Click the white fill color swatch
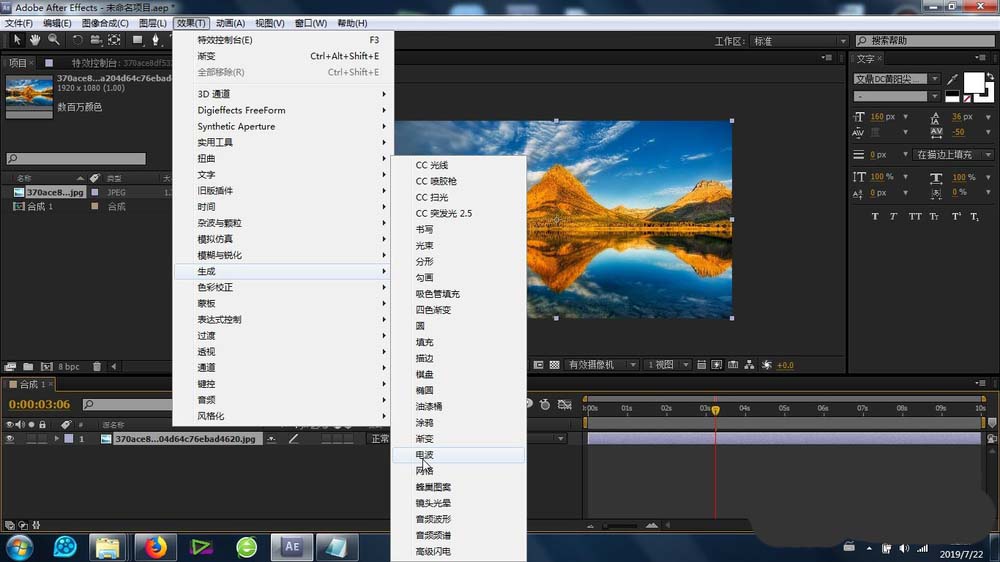 click(x=973, y=83)
